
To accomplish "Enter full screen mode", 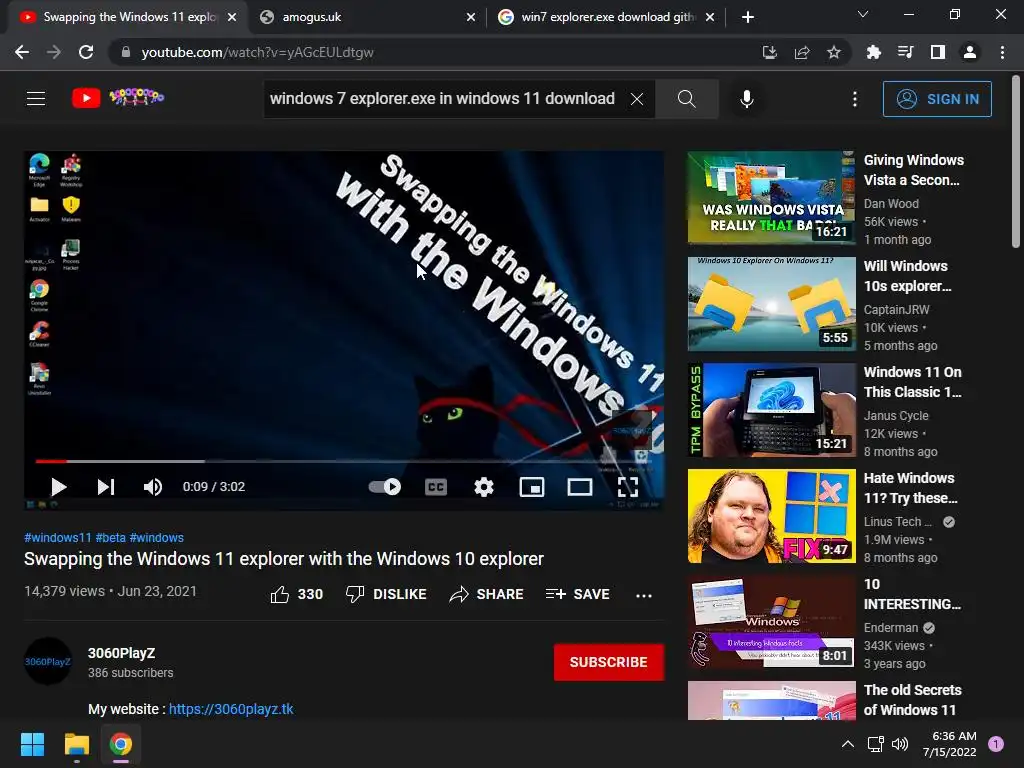I will pyautogui.click(x=628, y=487).
